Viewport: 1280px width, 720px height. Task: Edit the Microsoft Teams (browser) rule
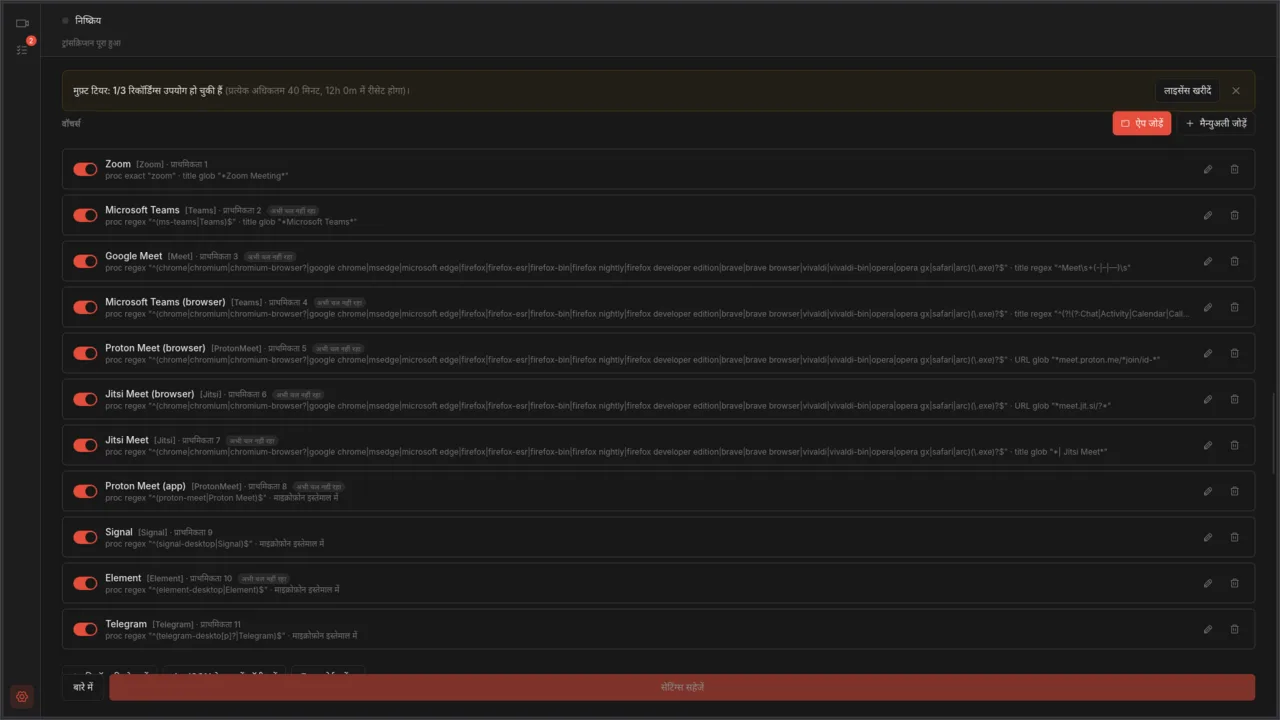click(x=1208, y=307)
